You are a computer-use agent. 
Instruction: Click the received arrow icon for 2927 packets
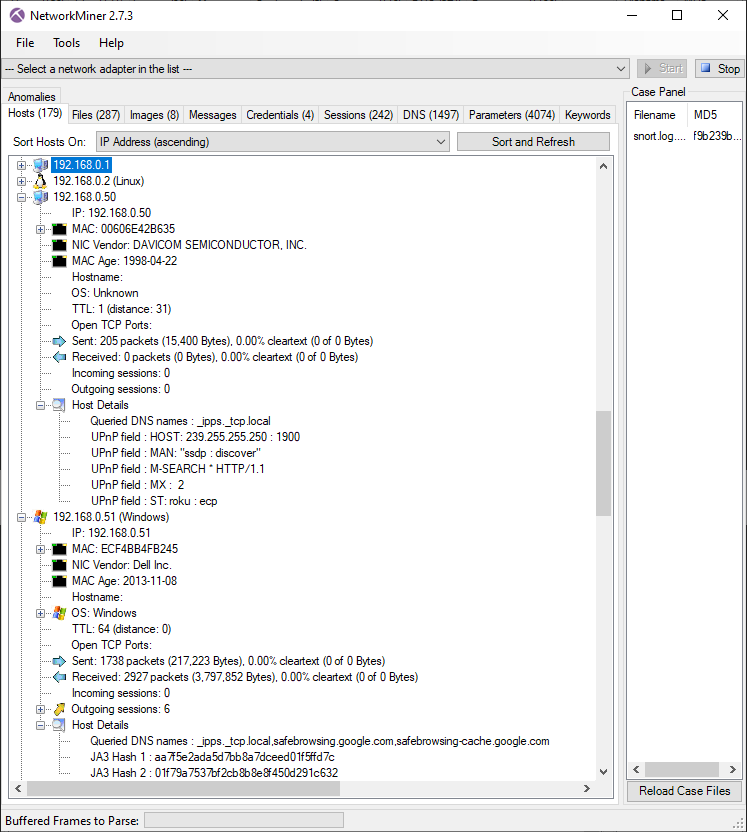click(x=59, y=677)
